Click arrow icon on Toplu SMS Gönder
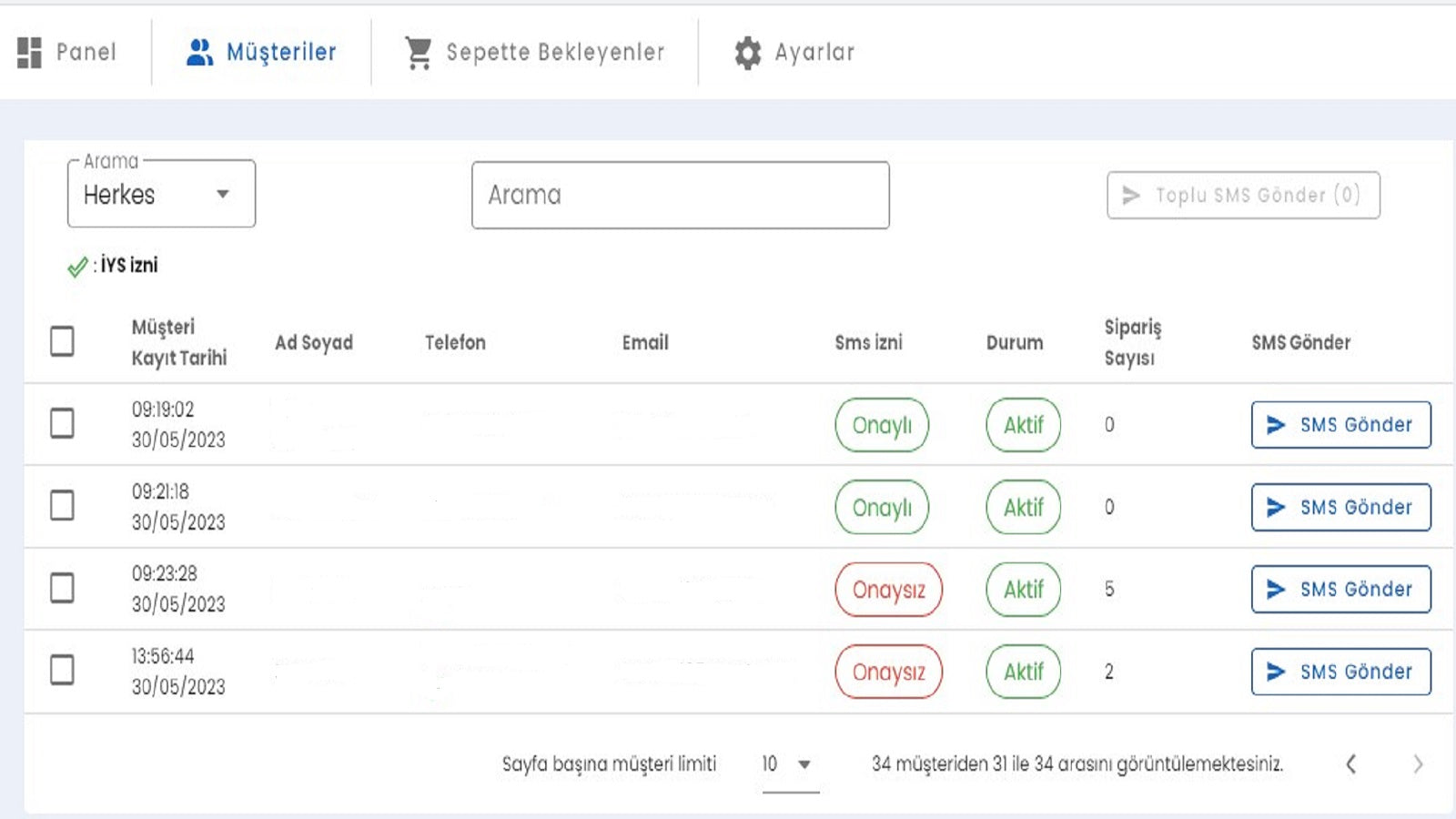The image size is (1456, 819). click(1131, 195)
